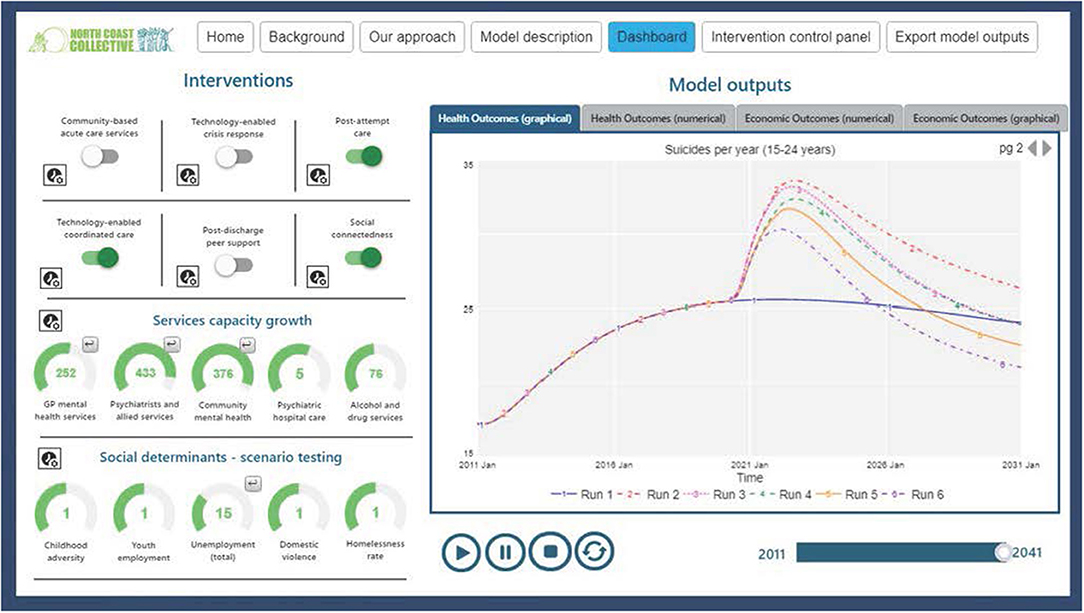Click the simulation end-year slider handle

tap(1002, 551)
